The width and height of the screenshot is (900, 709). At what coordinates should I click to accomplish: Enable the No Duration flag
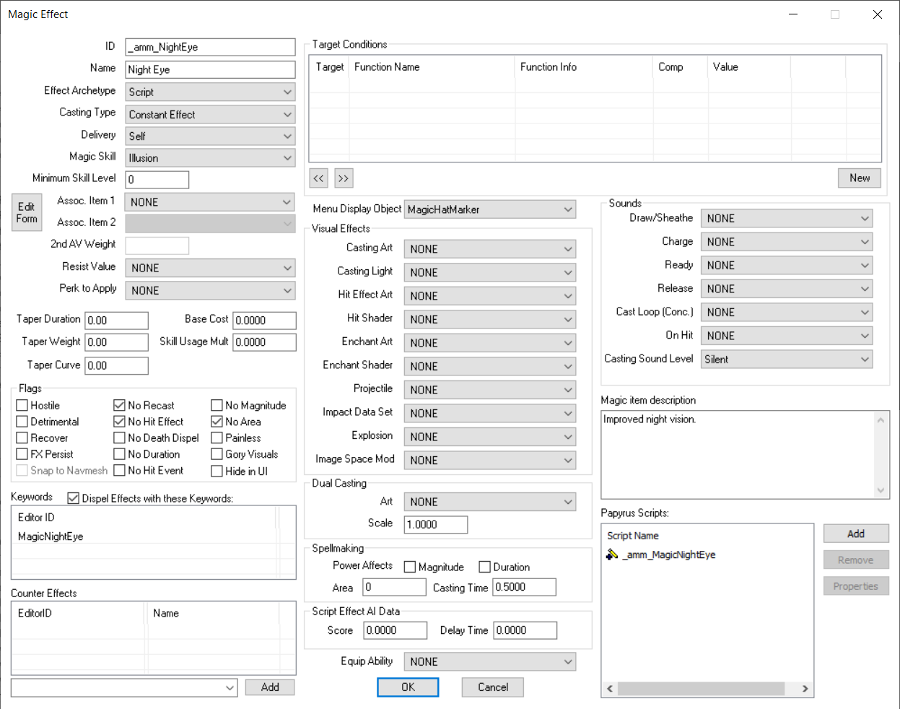click(x=119, y=454)
